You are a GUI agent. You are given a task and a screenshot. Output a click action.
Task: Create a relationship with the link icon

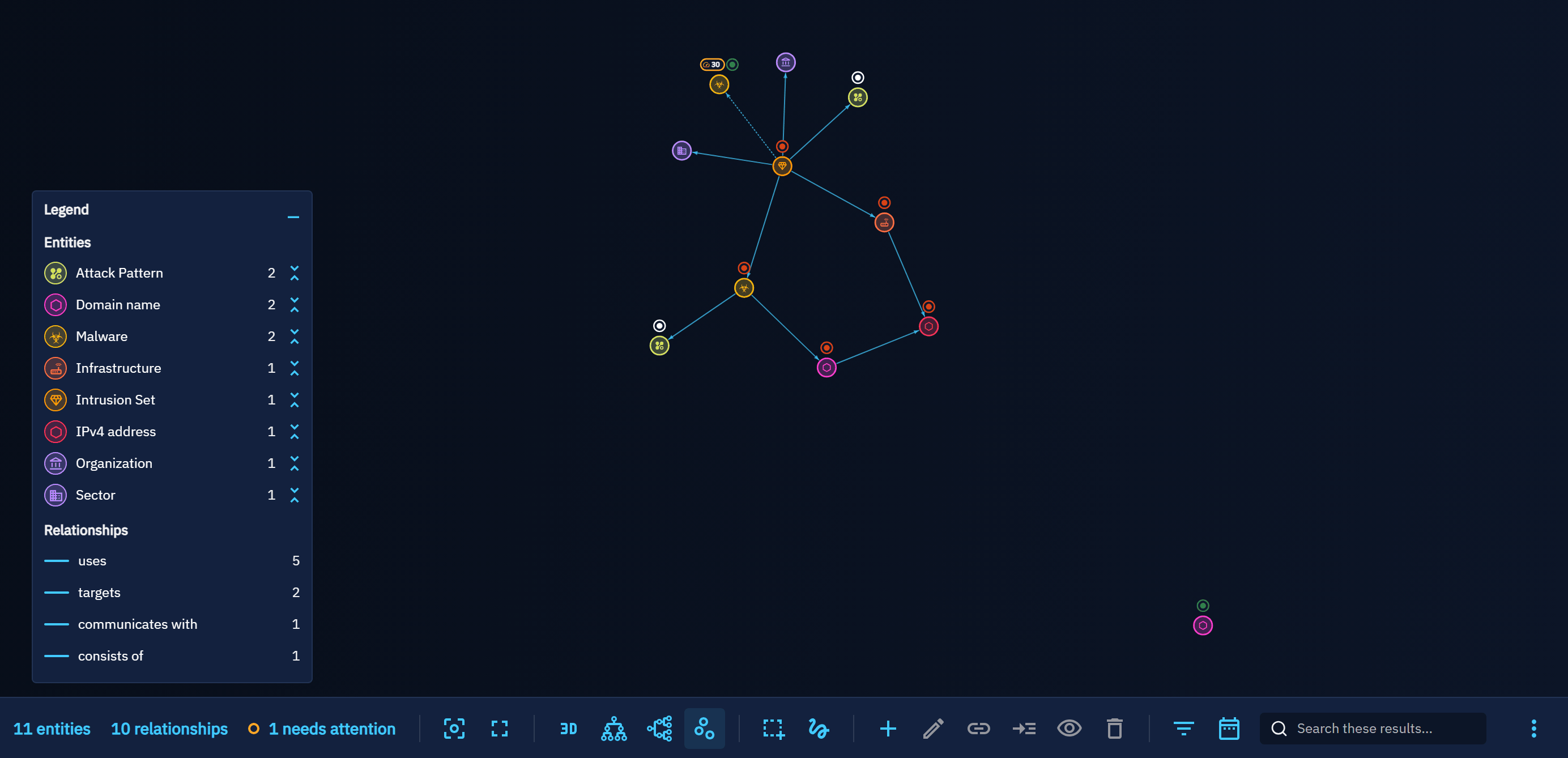(x=978, y=728)
